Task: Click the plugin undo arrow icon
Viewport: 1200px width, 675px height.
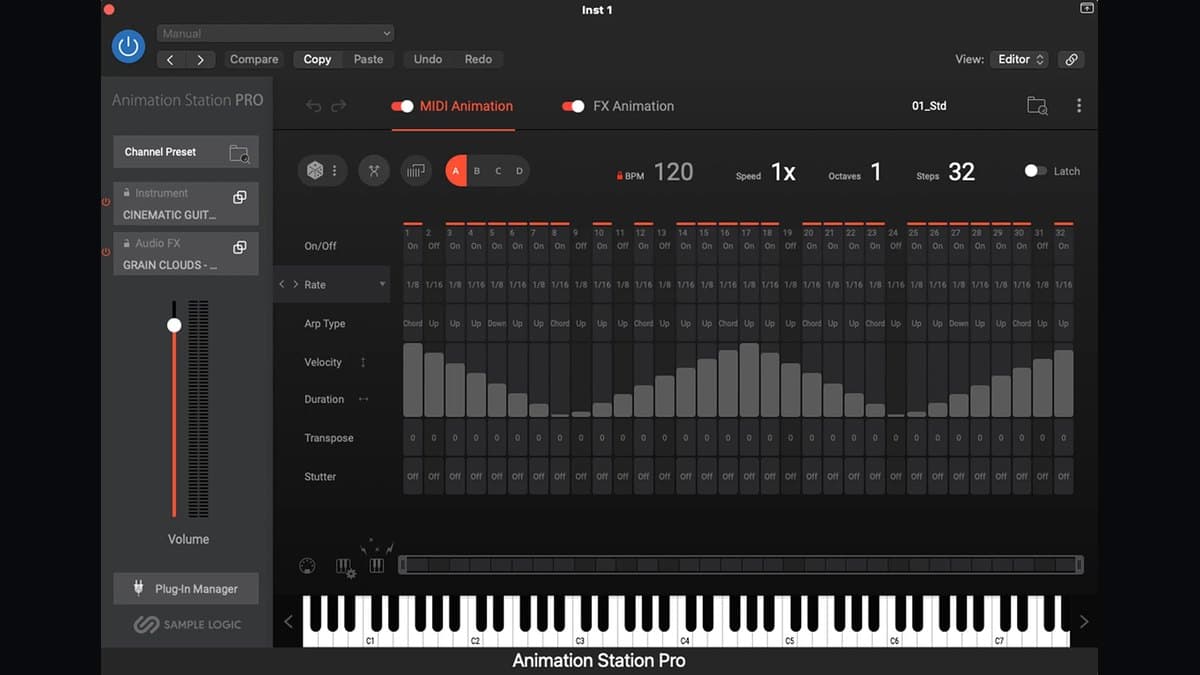Action: pos(314,106)
